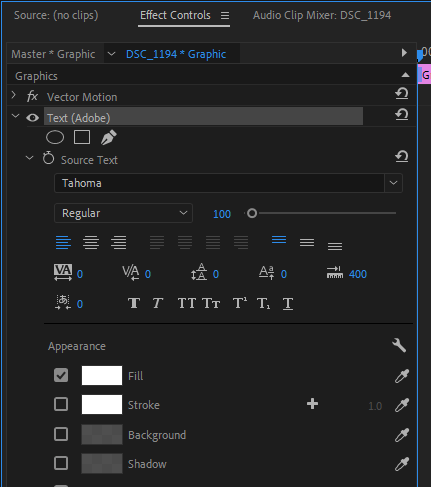Select the rectangle mask tool

coord(82,137)
